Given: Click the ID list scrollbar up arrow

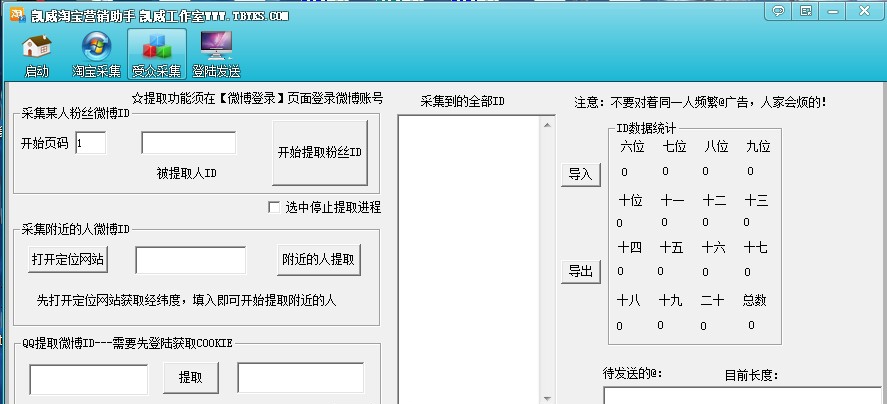Looking at the screenshot, I should click(x=548, y=125).
